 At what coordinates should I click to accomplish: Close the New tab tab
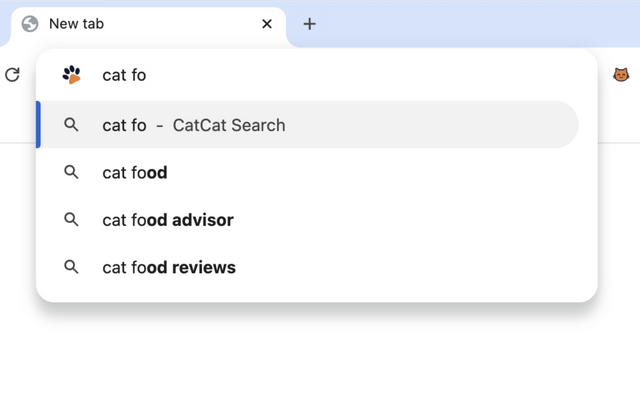coord(267,24)
